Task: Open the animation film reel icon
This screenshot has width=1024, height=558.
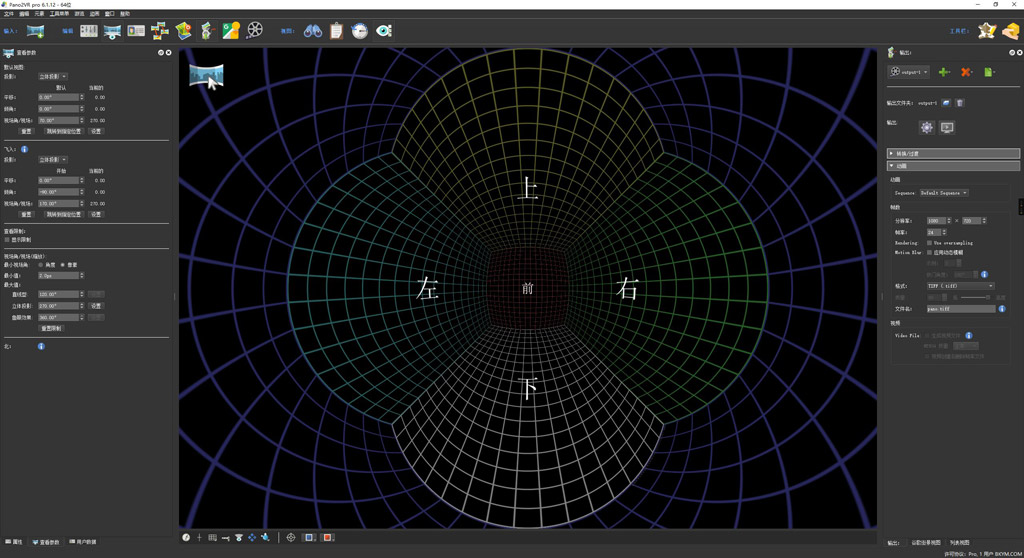Action: click(x=255, y=30)
